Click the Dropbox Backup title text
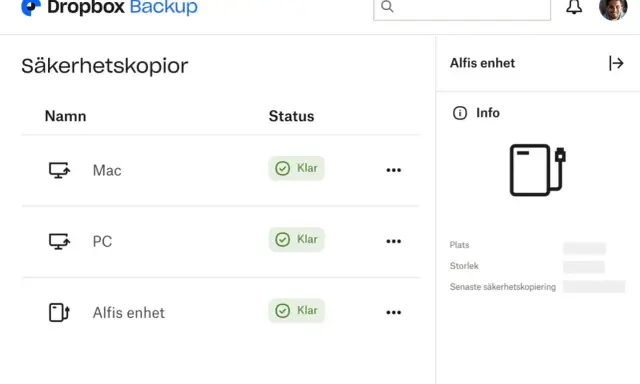 click(x=122, y=7)
